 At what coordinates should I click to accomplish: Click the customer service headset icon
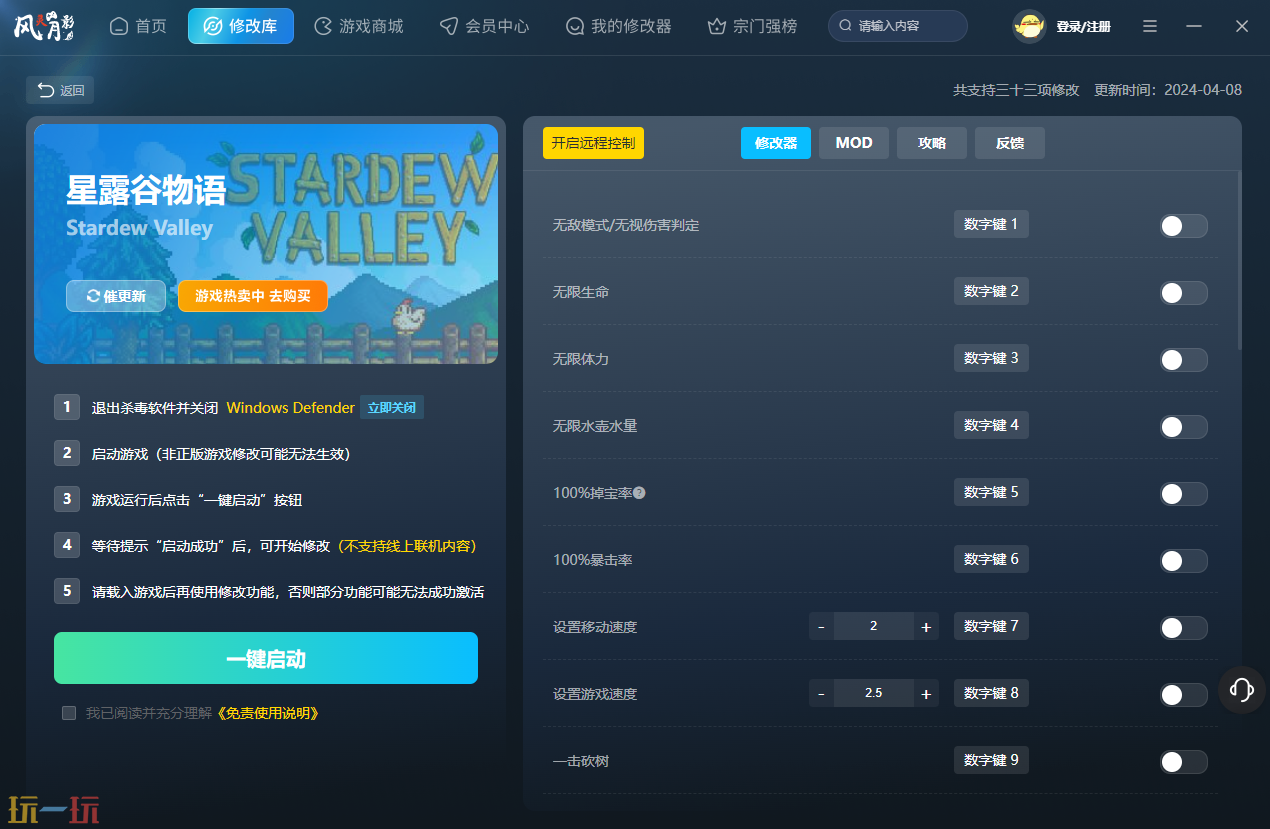tap(1242, 689)
